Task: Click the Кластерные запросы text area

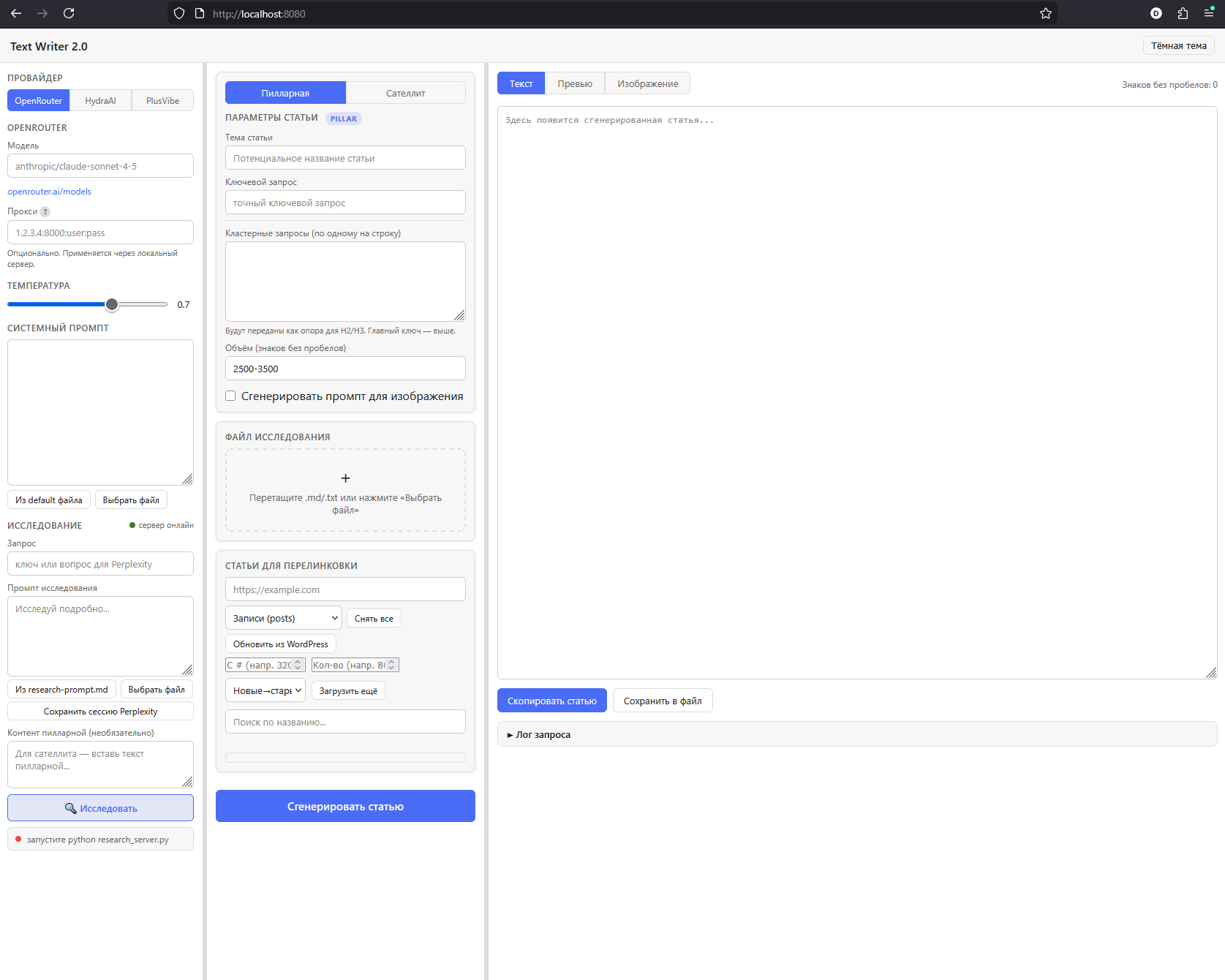Action: (345, 282)
